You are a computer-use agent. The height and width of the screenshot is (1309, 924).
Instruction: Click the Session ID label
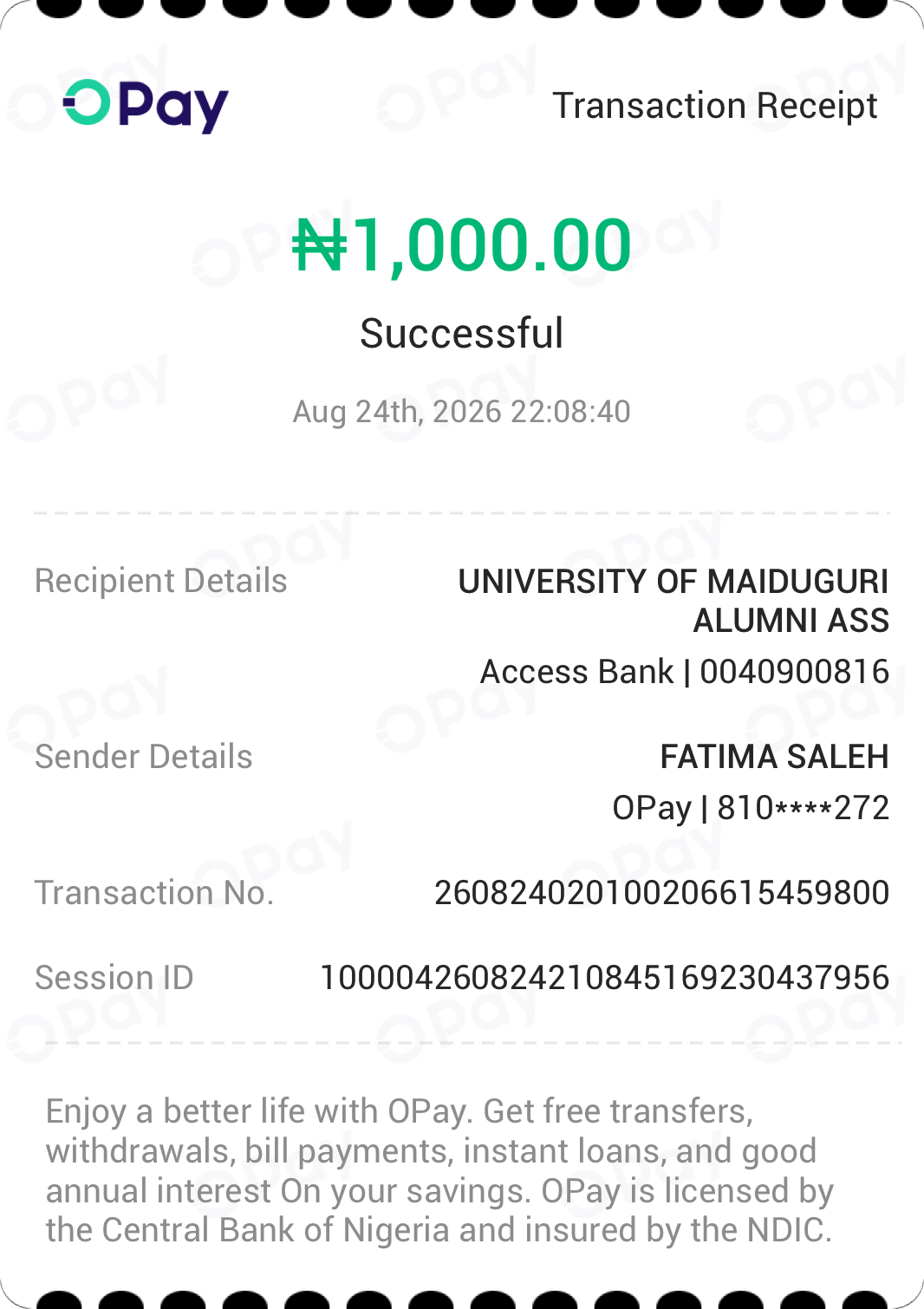pyautogui.click(x=114, y=978)
